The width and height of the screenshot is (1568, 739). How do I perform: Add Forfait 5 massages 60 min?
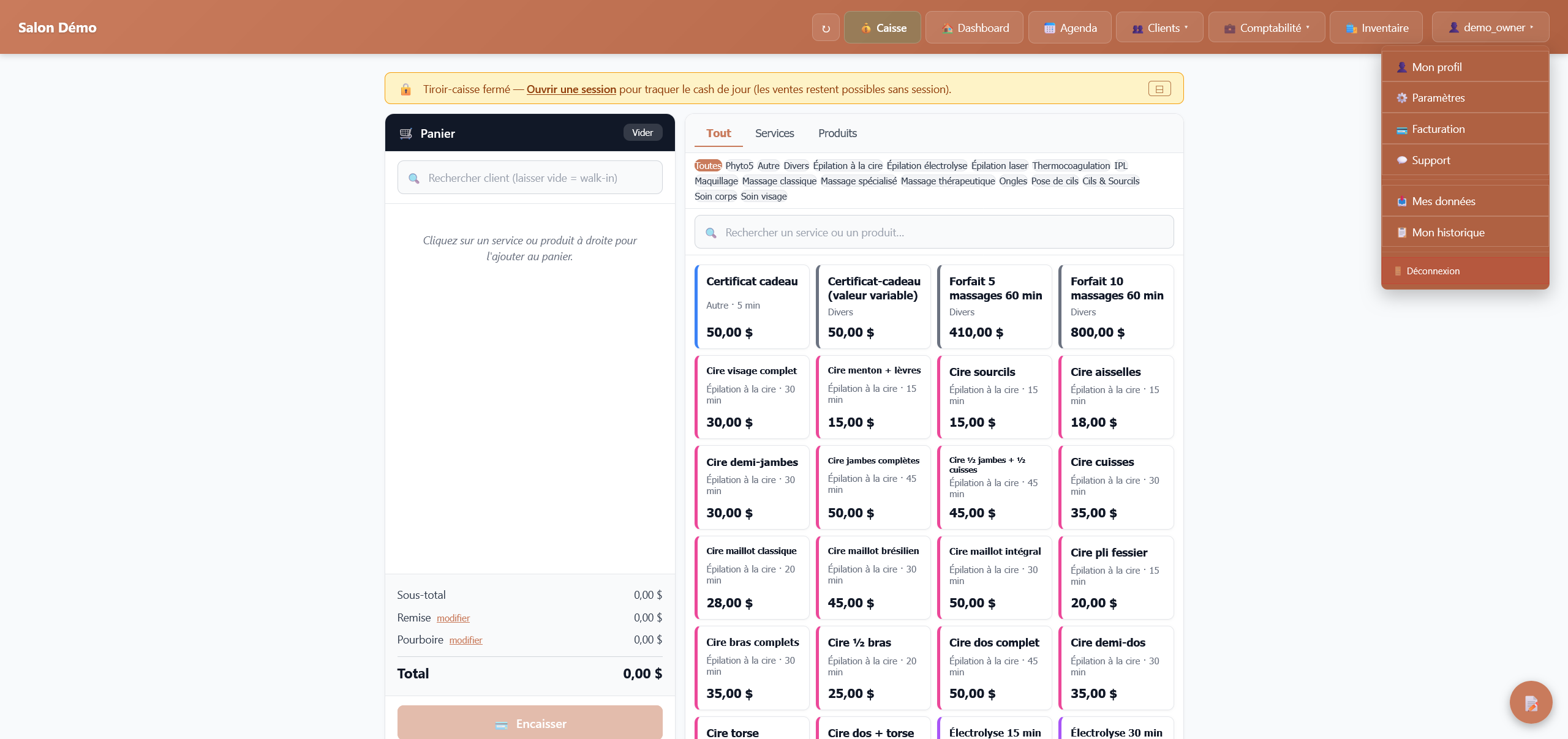tap(995, 307)
